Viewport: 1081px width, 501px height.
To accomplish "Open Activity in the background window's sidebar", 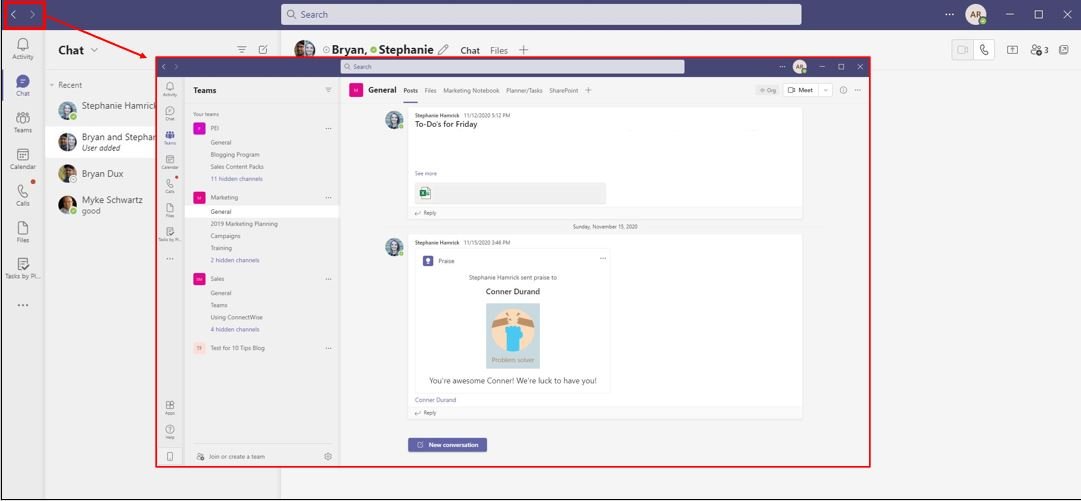I will coord(23,49).
